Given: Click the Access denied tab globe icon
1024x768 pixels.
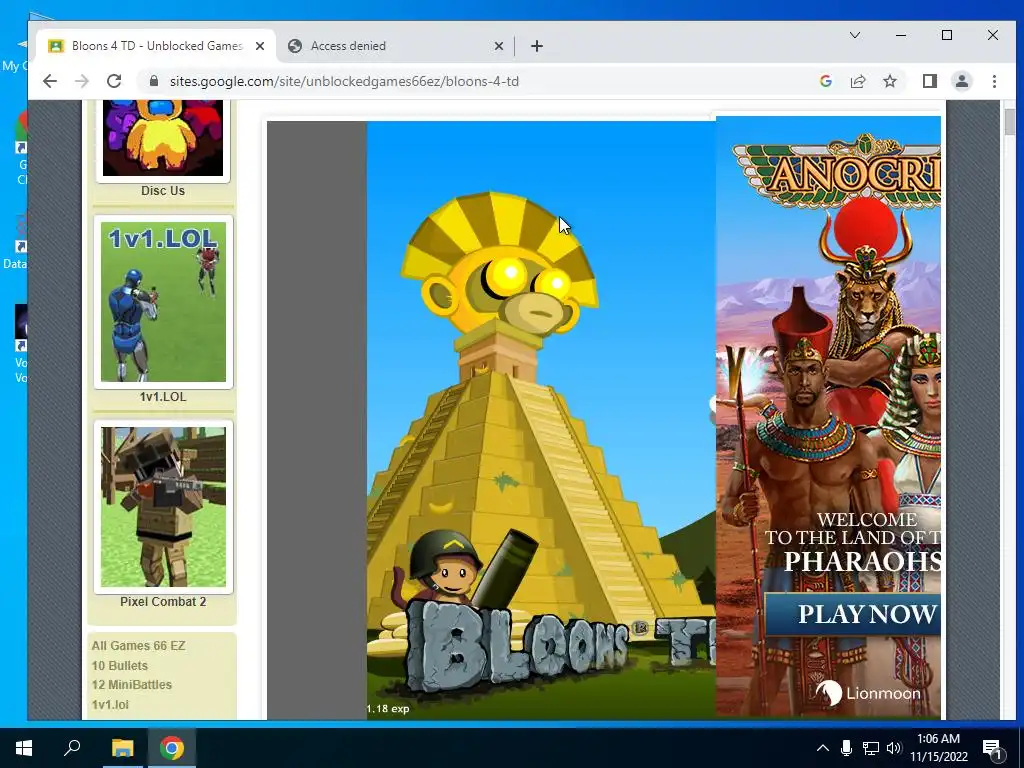Looking at the screenshot, I should coord(295,46).
